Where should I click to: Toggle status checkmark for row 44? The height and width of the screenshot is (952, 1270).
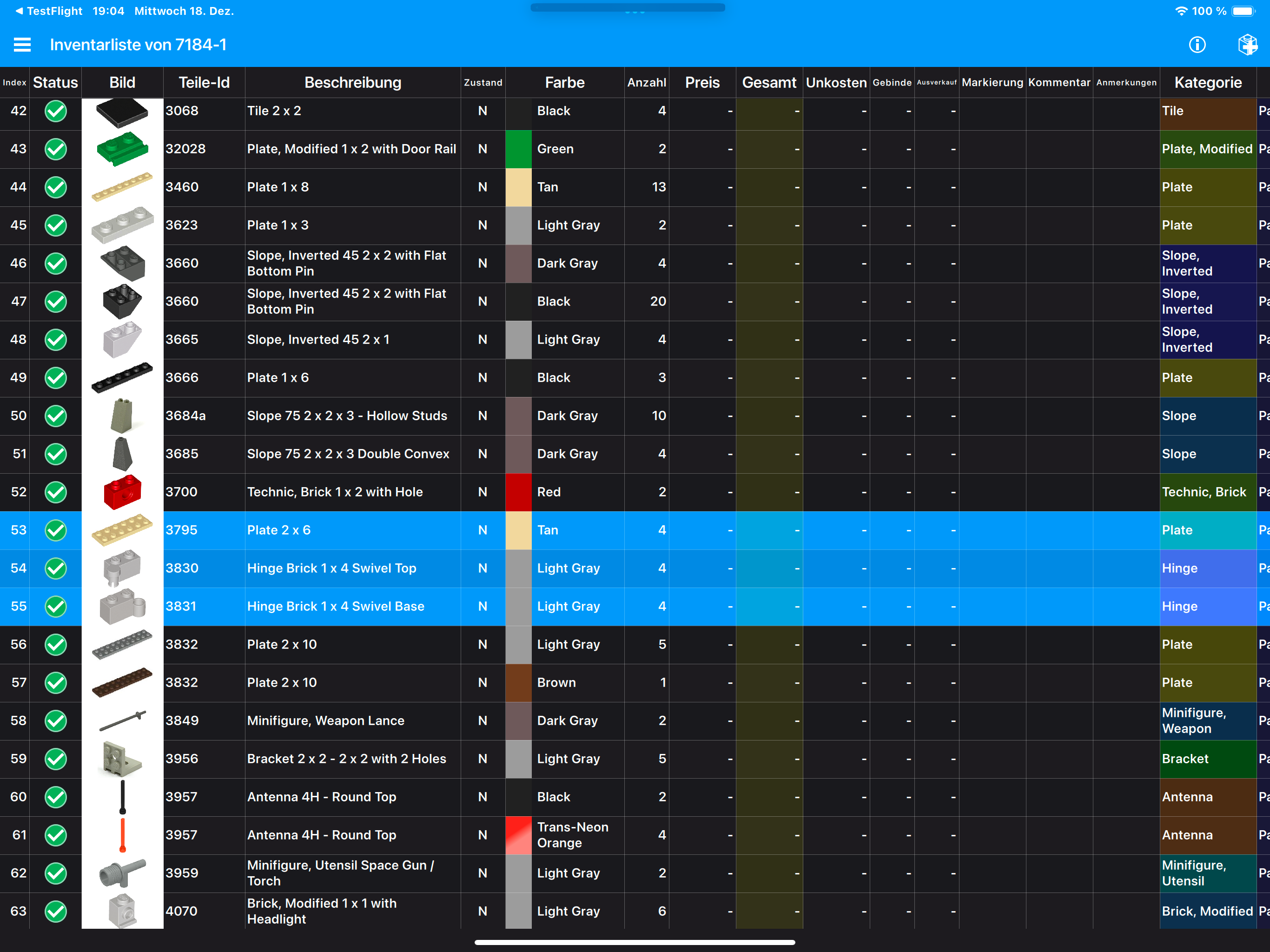[56, 187]
